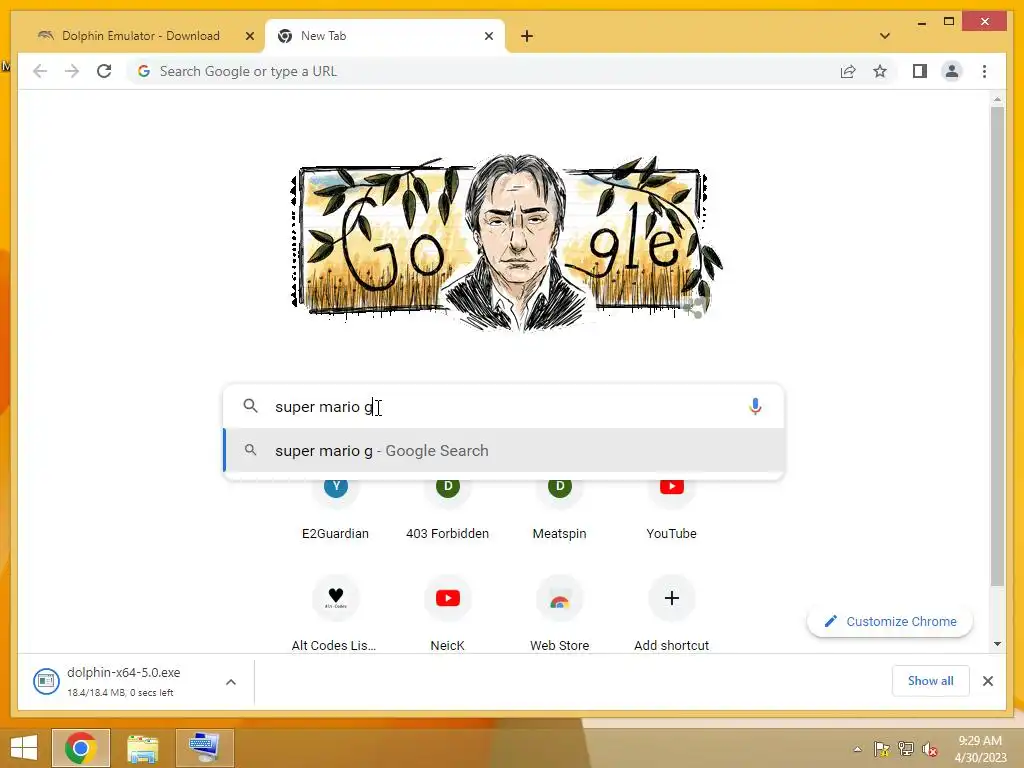Open the Alt Codes List shortcut
This screenshot has height=768, width=1024.
click(336, 614)
